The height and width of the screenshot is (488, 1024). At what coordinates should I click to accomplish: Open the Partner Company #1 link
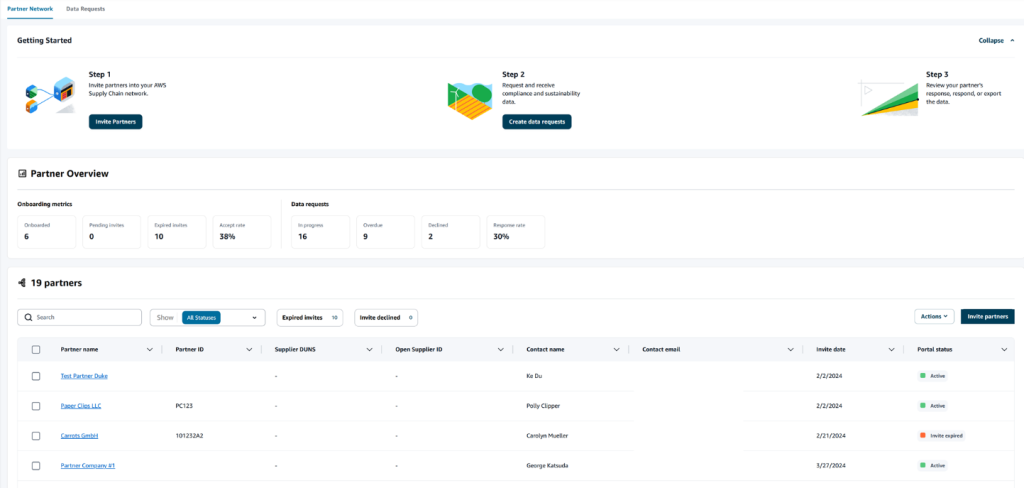(88, 466)
